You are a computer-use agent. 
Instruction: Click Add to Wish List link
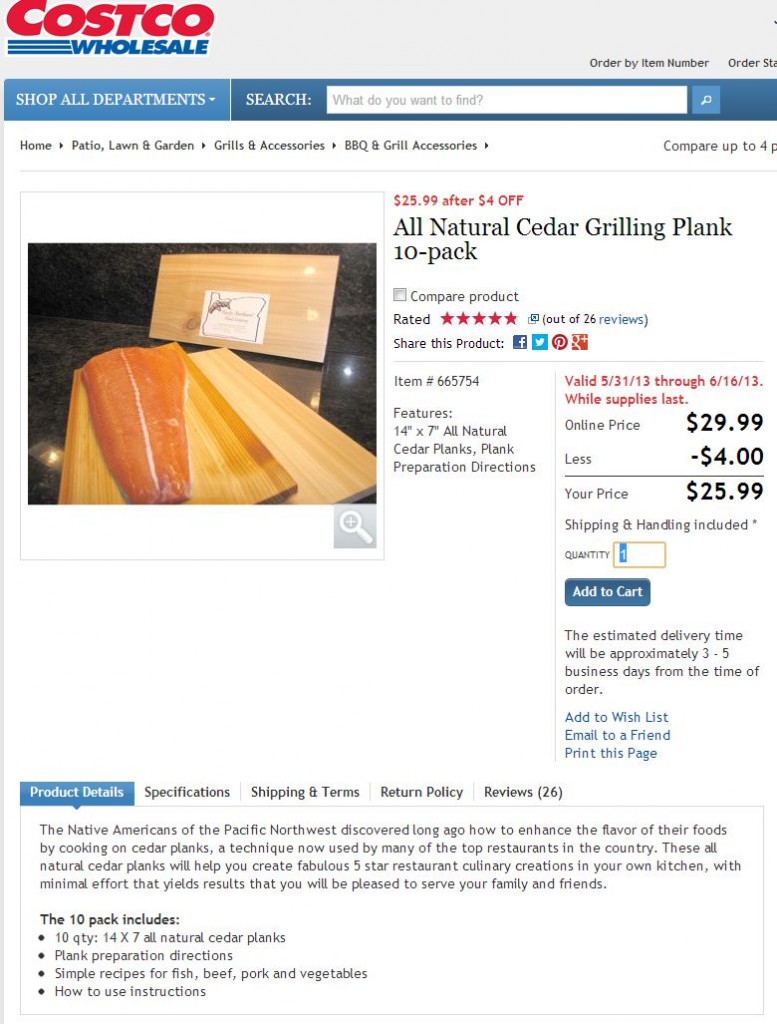pos(616,717)
